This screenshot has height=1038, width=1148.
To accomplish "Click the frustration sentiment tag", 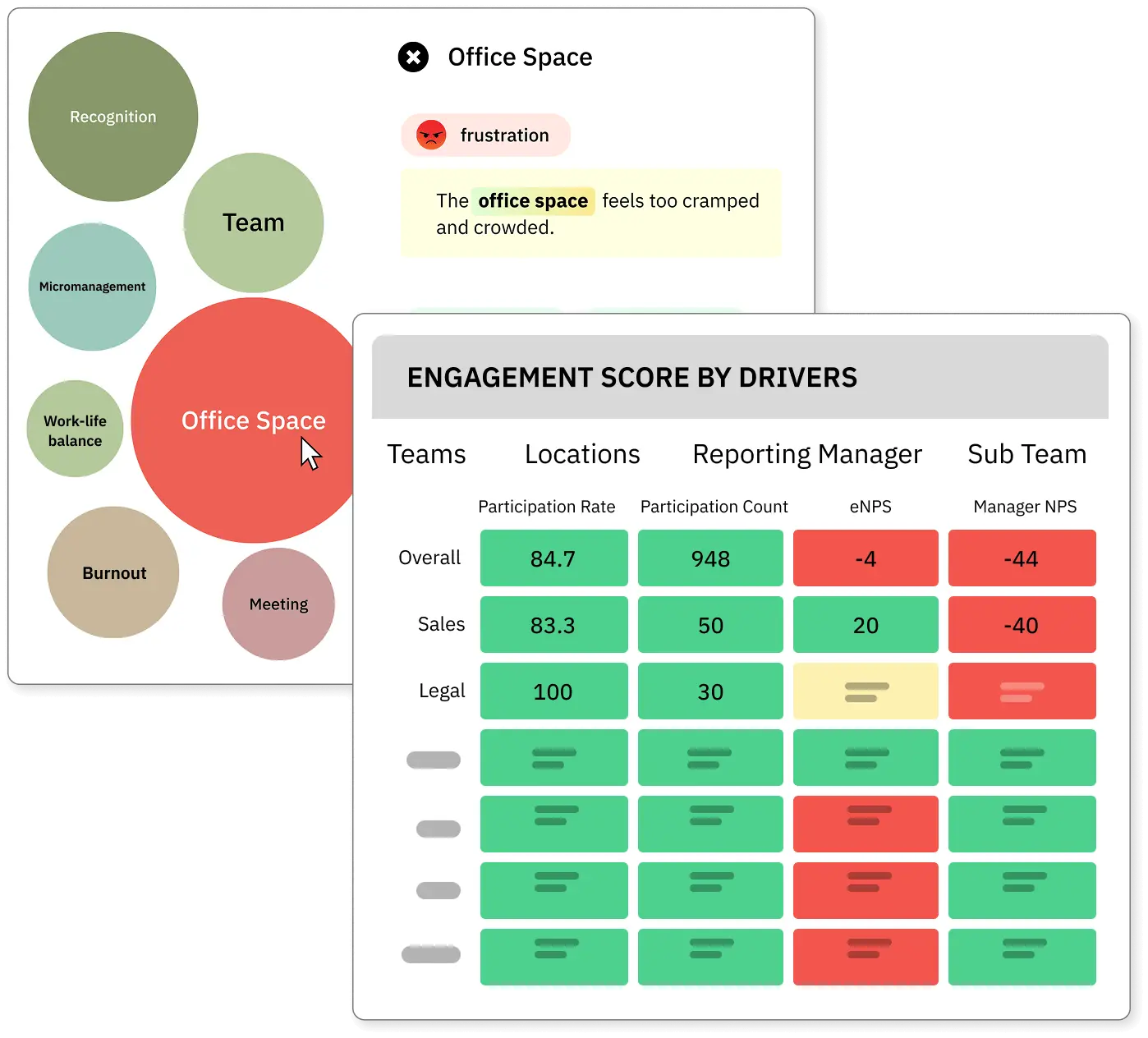I will click(x=484, y=135).
